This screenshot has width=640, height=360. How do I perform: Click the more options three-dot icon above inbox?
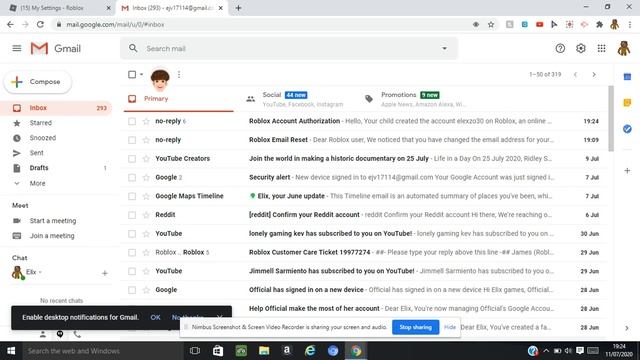point(179,74)
